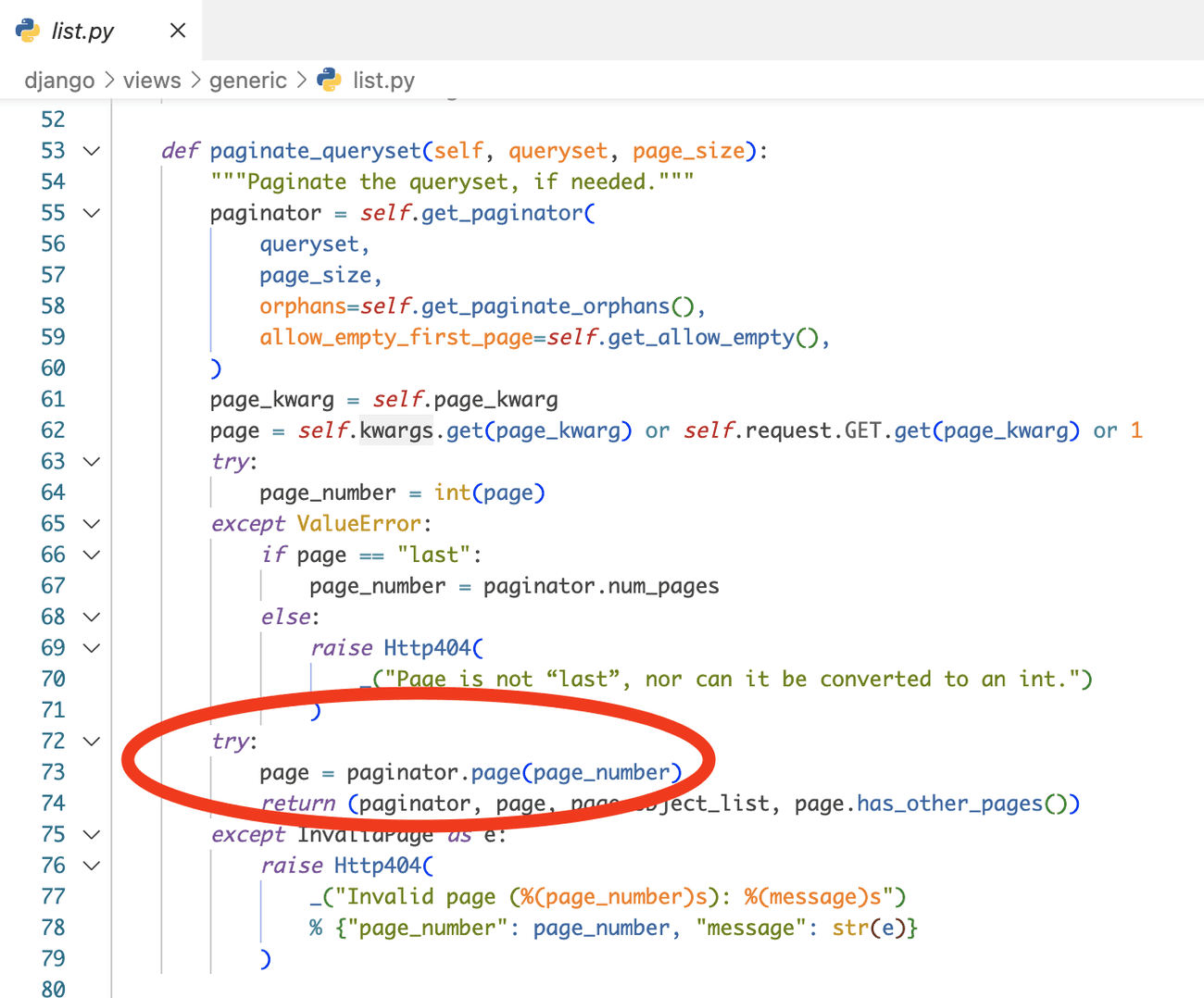
Task: Click the paginate_queryset function name
Action: coord(316,151)
